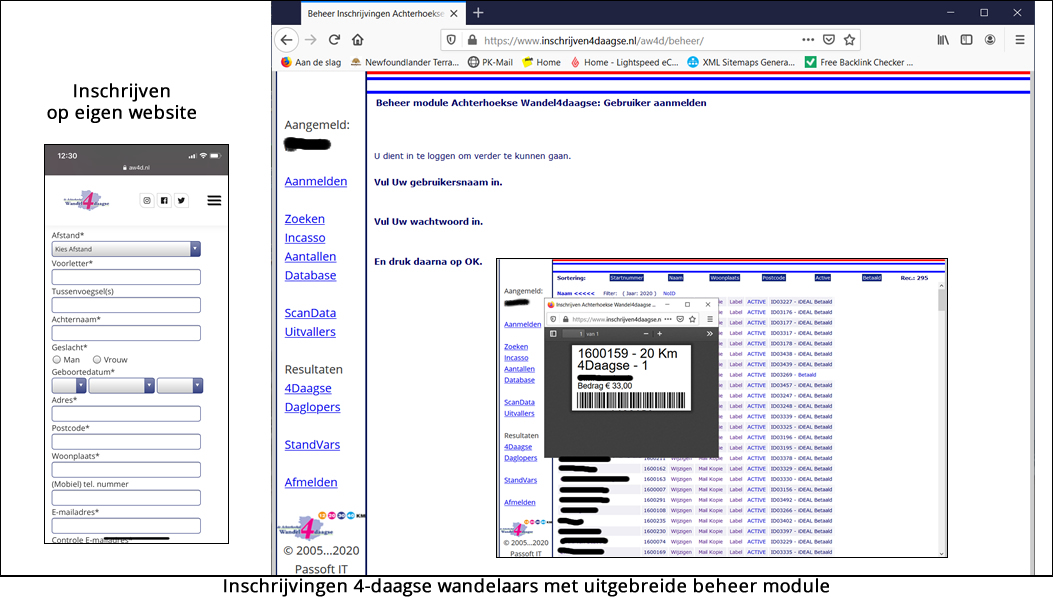Image resolution: width=1053 pixels, height=600 pixels.
Task: Bookmark star in label popup window
Action: (692, 319)
